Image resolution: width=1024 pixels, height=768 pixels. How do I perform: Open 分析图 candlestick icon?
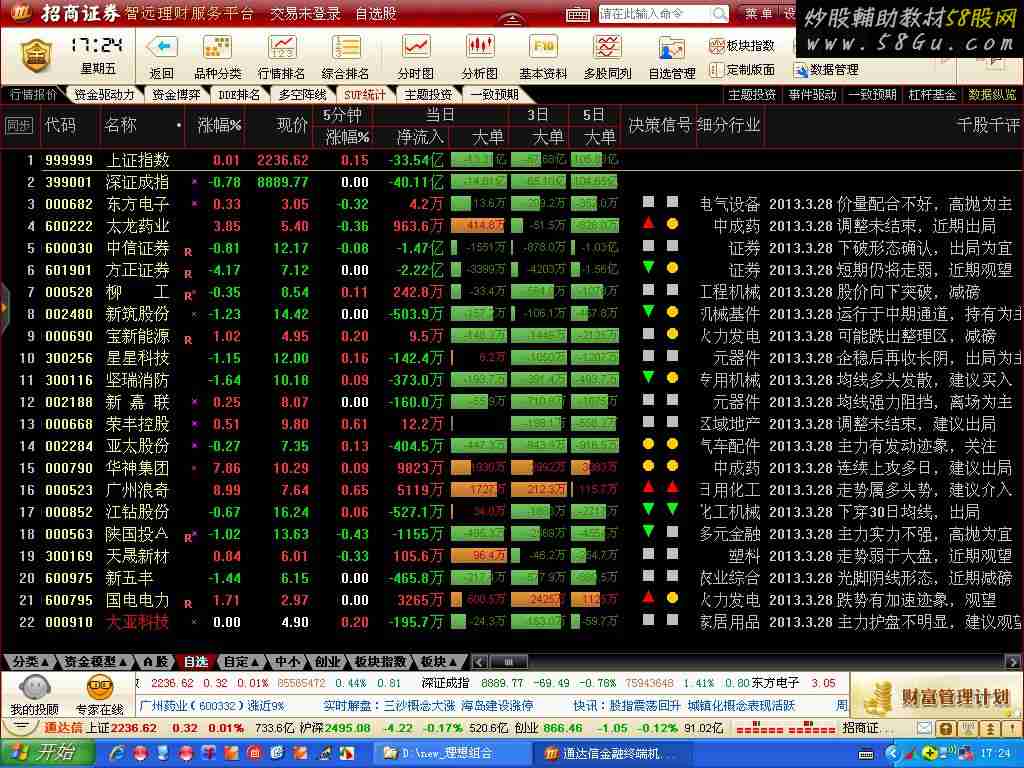(x=479, y=47)
